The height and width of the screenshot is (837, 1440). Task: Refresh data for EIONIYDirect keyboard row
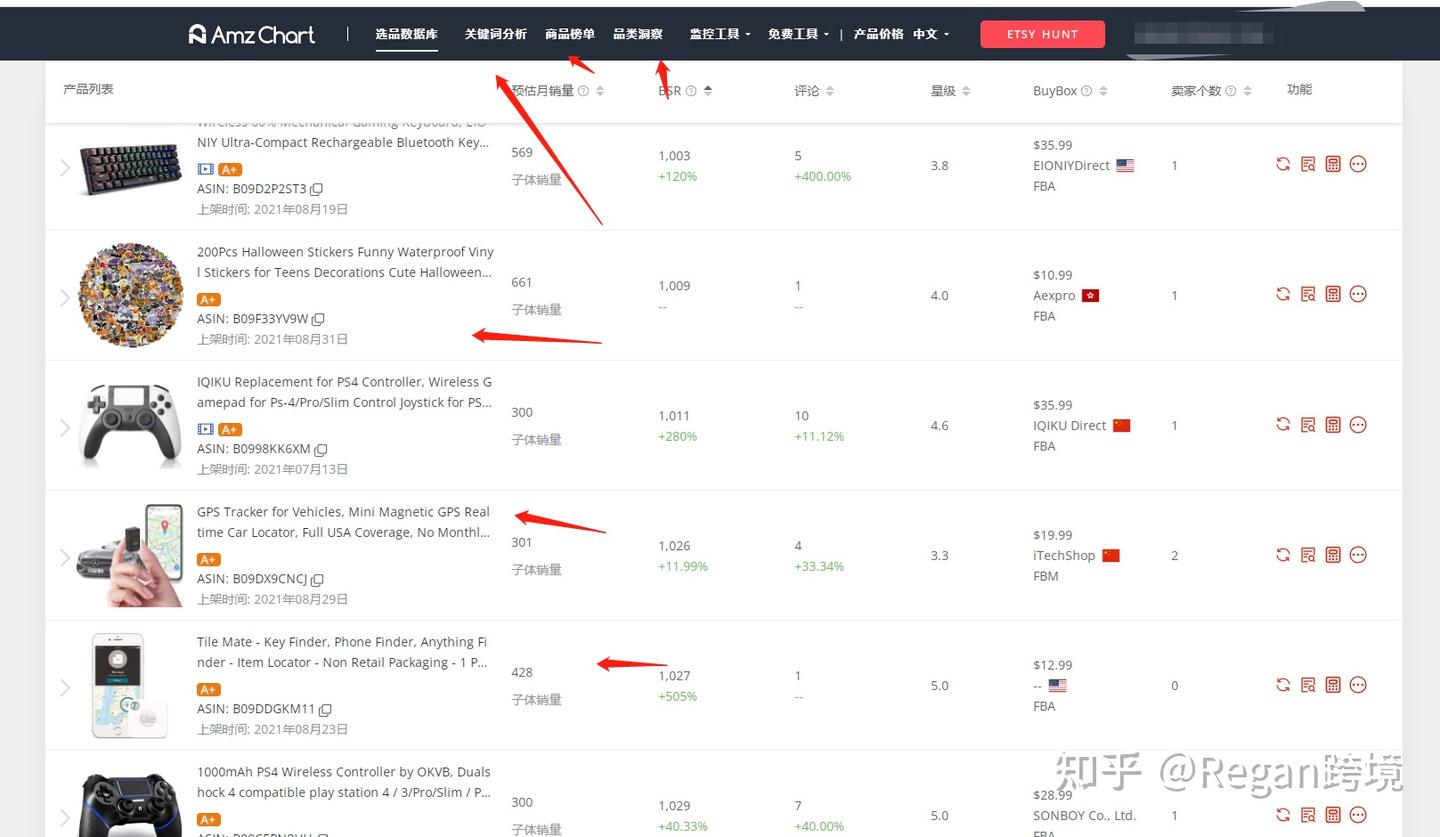[x=1283, y=164]
